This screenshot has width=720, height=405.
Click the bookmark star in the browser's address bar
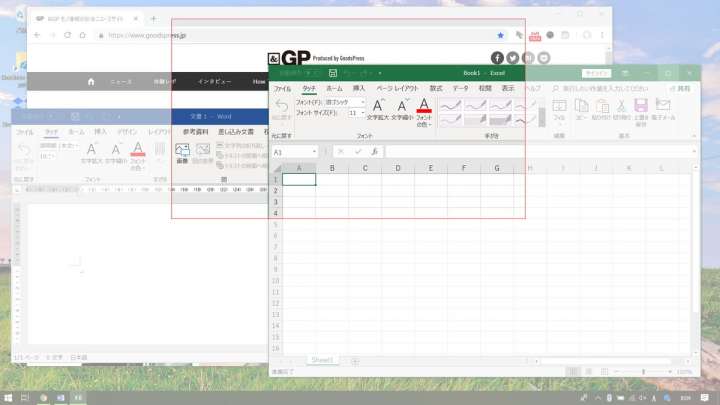click(501, 35)
